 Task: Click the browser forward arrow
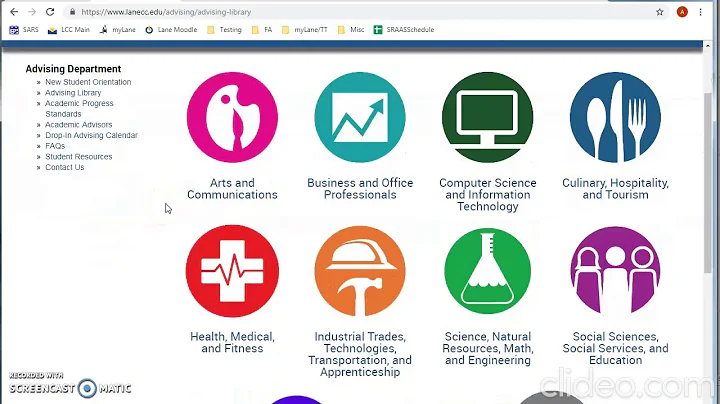32,12
